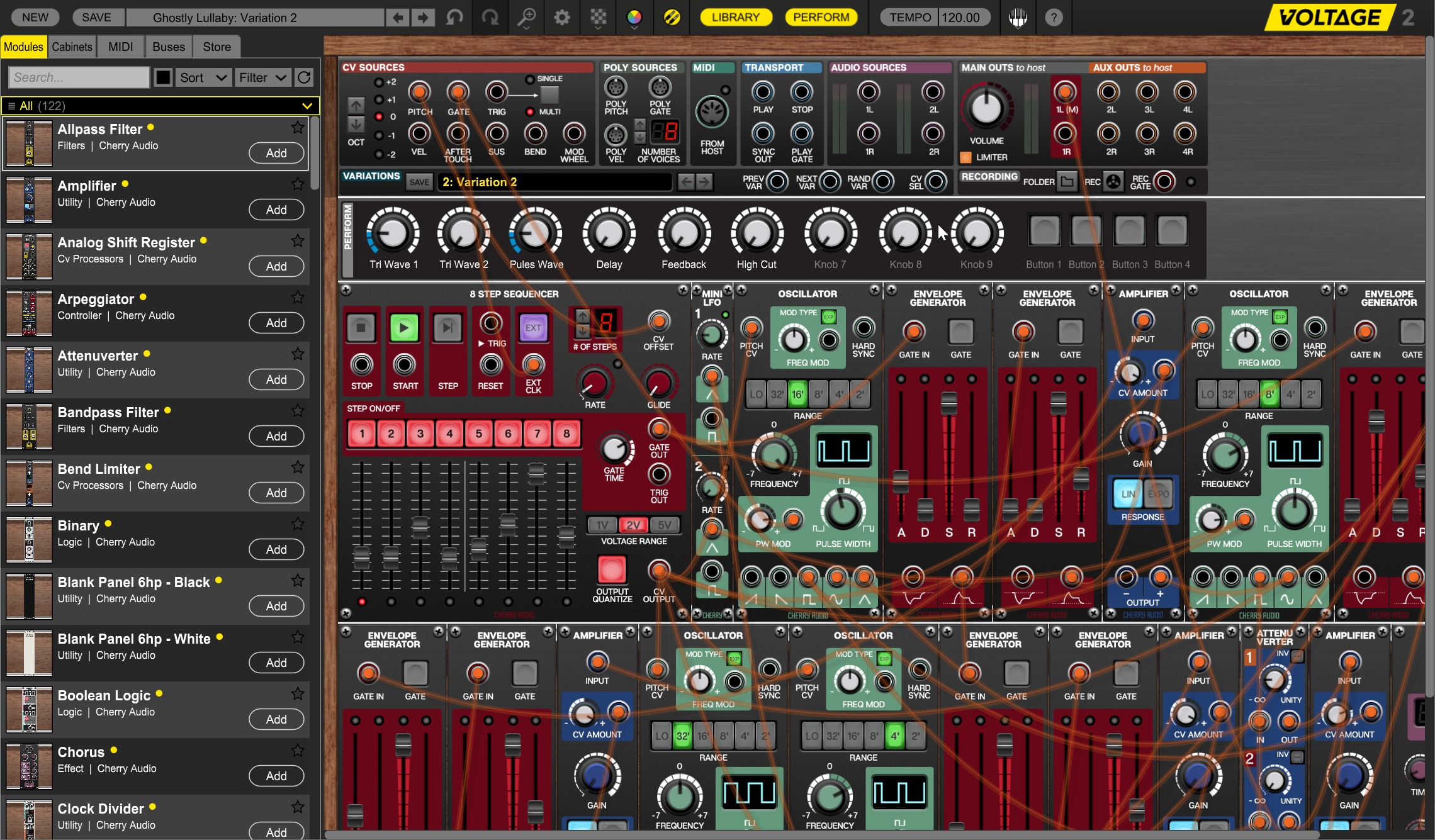
Task: Toggle sequencer step 1 on/off
Action: (362, 434)
